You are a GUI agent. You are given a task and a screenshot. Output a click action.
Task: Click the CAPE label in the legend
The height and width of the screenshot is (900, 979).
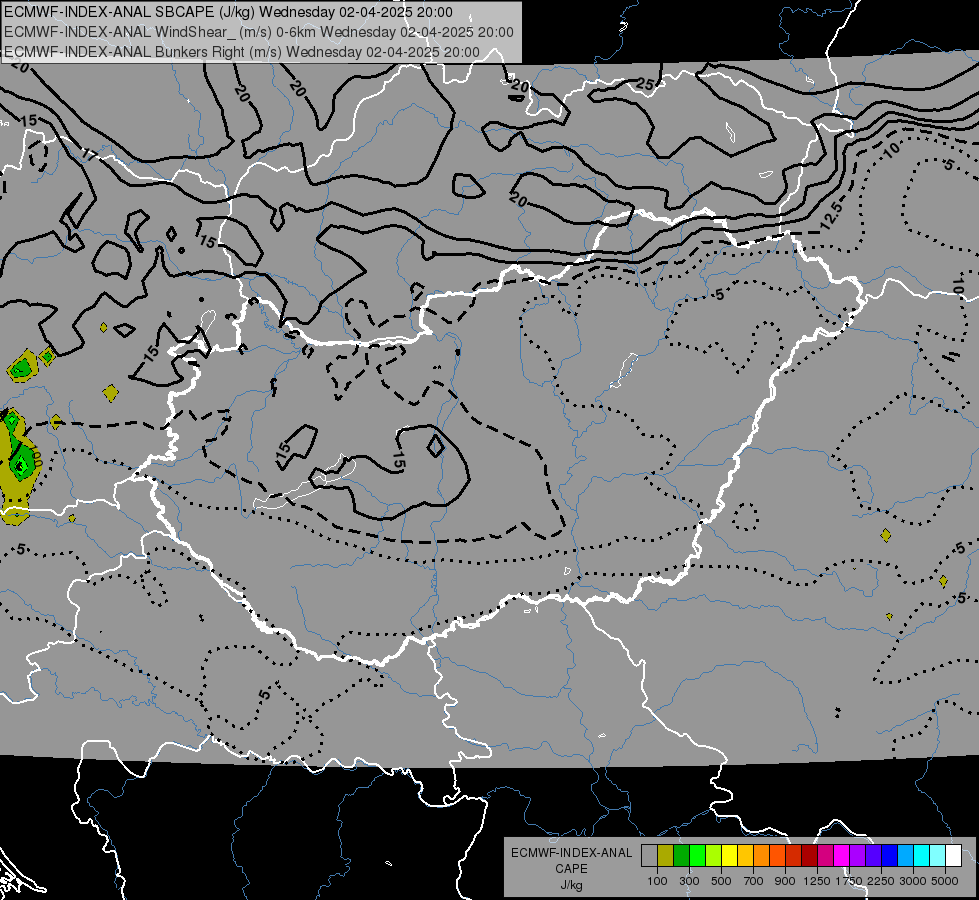click(571, 869)
